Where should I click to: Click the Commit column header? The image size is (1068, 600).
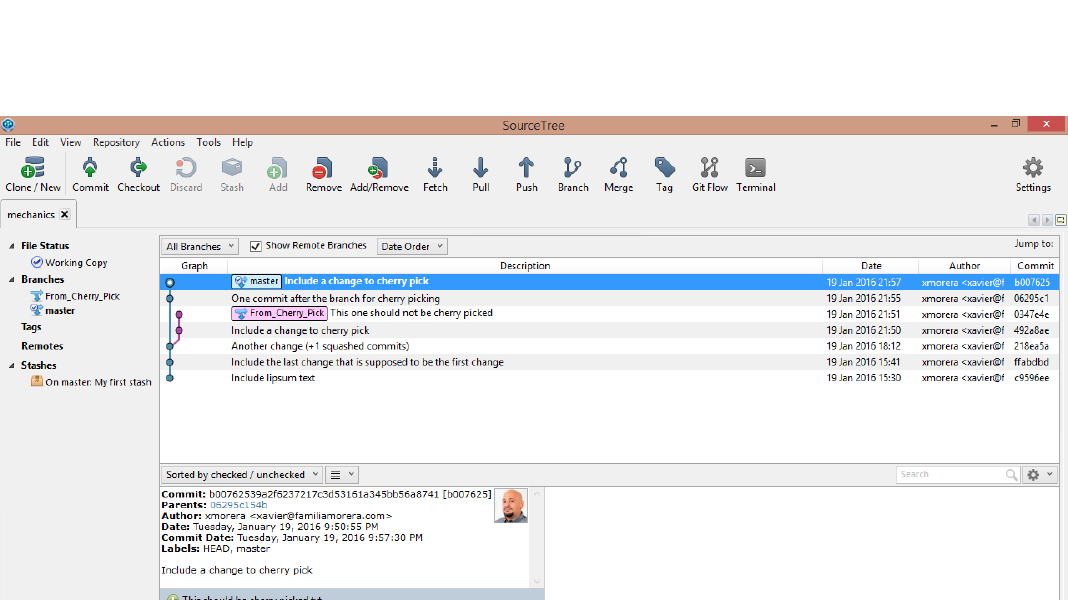coord(1035,266)
